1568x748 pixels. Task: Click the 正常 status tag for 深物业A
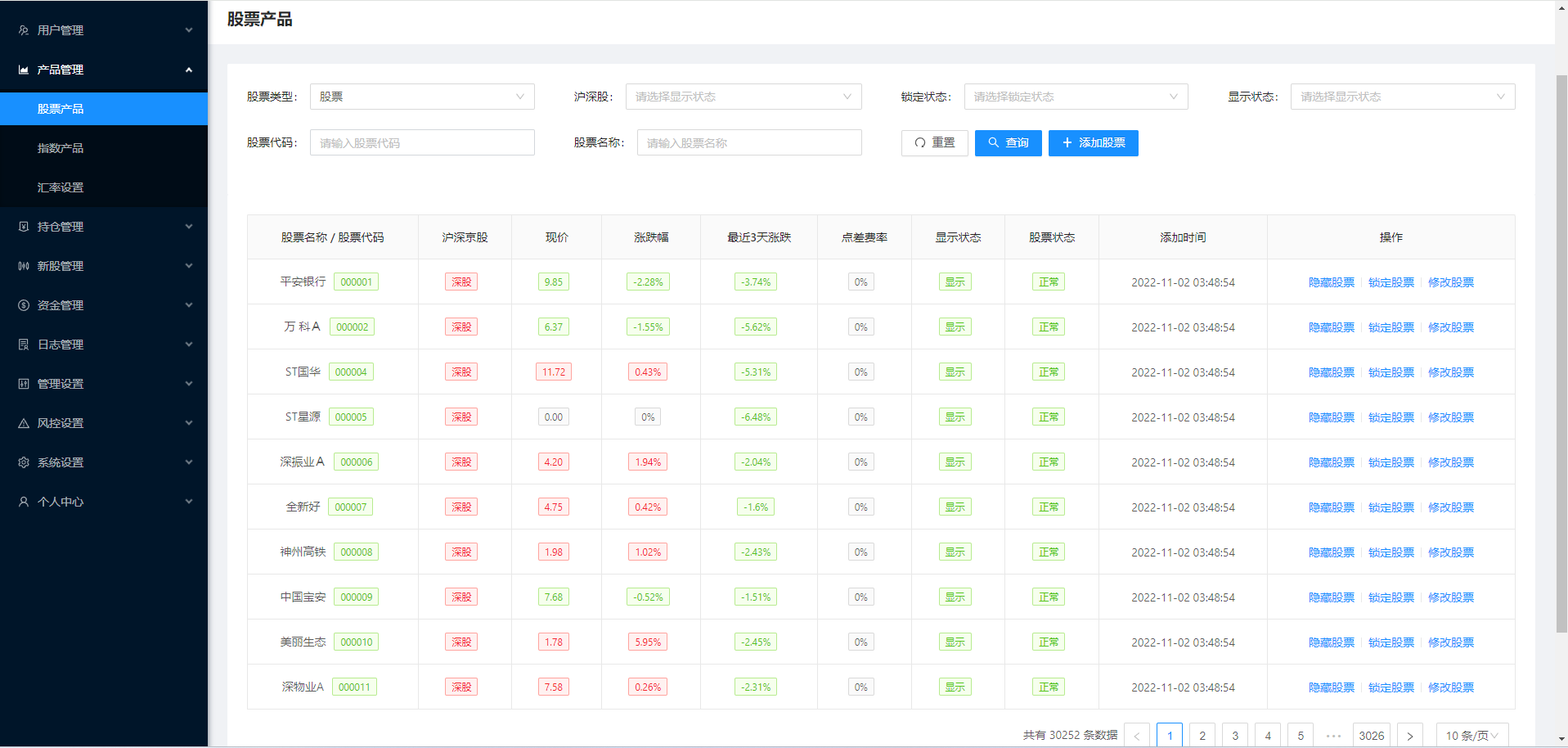[1049, 687]
